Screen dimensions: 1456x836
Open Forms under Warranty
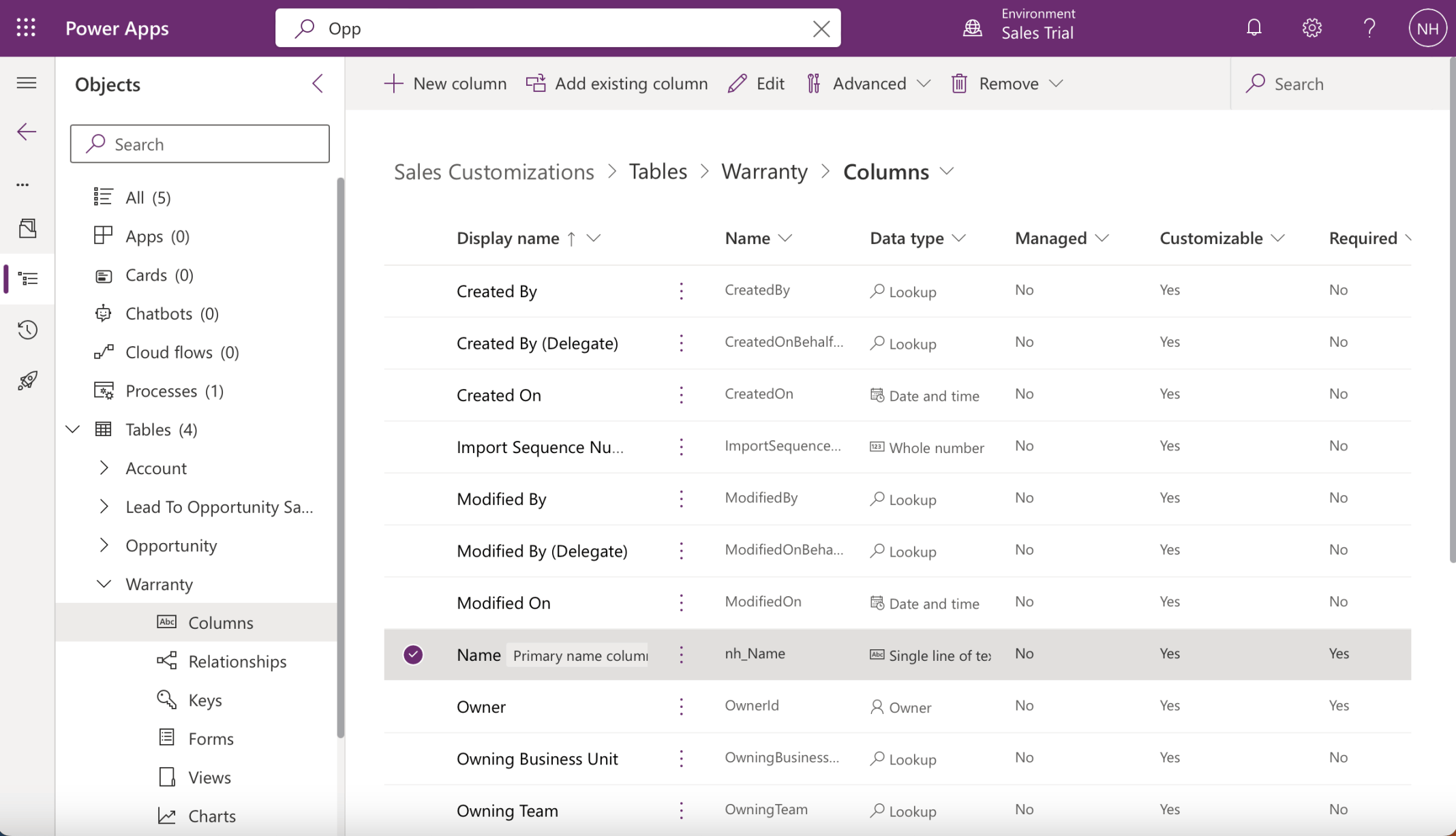(x=211, y=739)
